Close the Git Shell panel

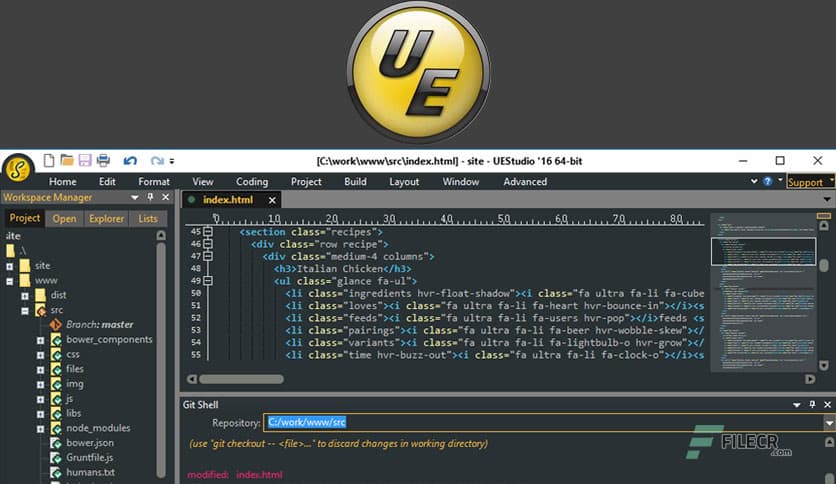coord(827,405)
